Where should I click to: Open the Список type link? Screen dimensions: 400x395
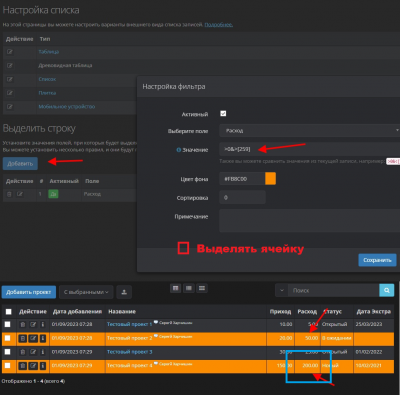pos(47,79)
